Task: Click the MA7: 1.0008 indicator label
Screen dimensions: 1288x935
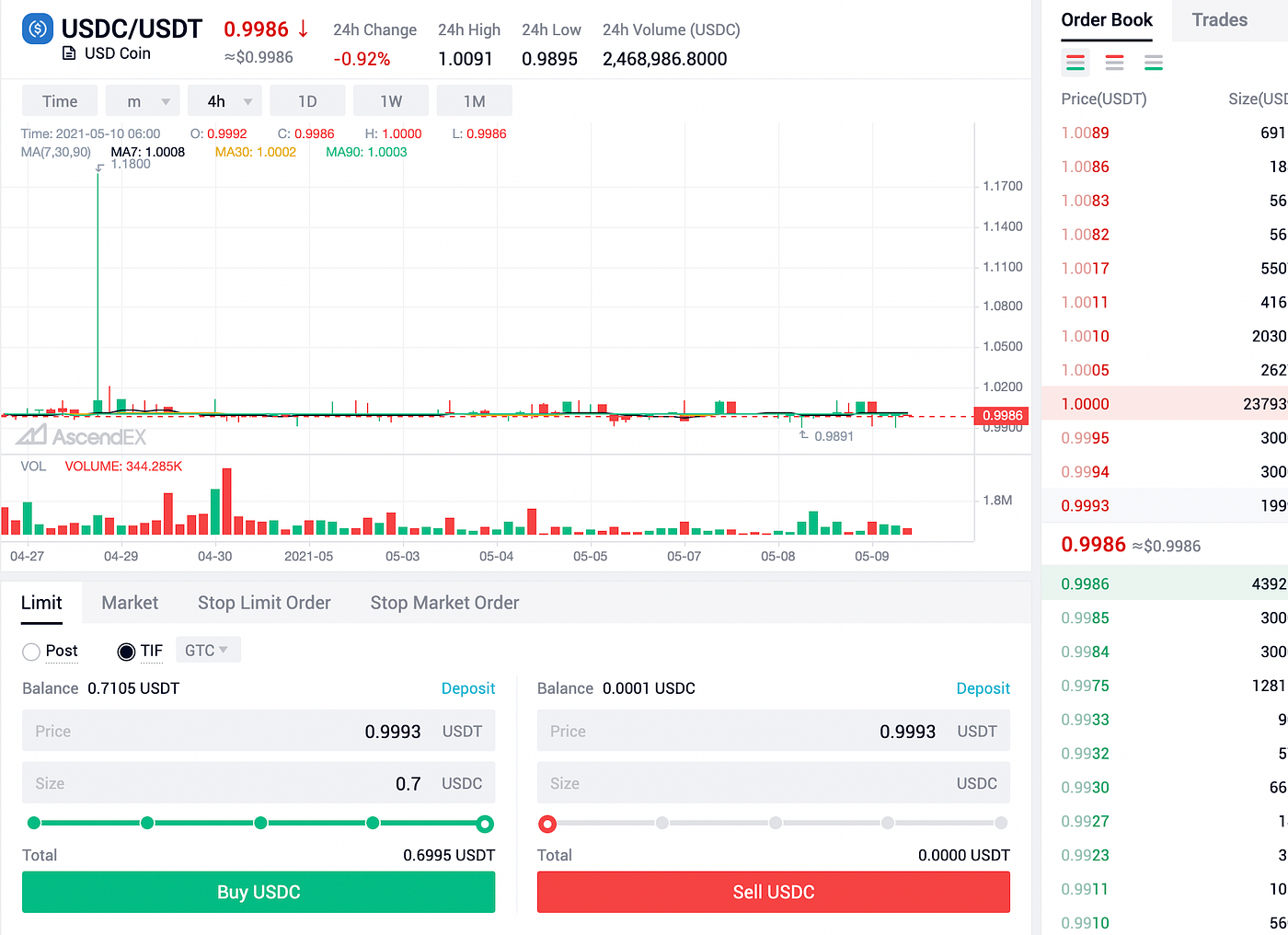Action: [x=148, y=152]
